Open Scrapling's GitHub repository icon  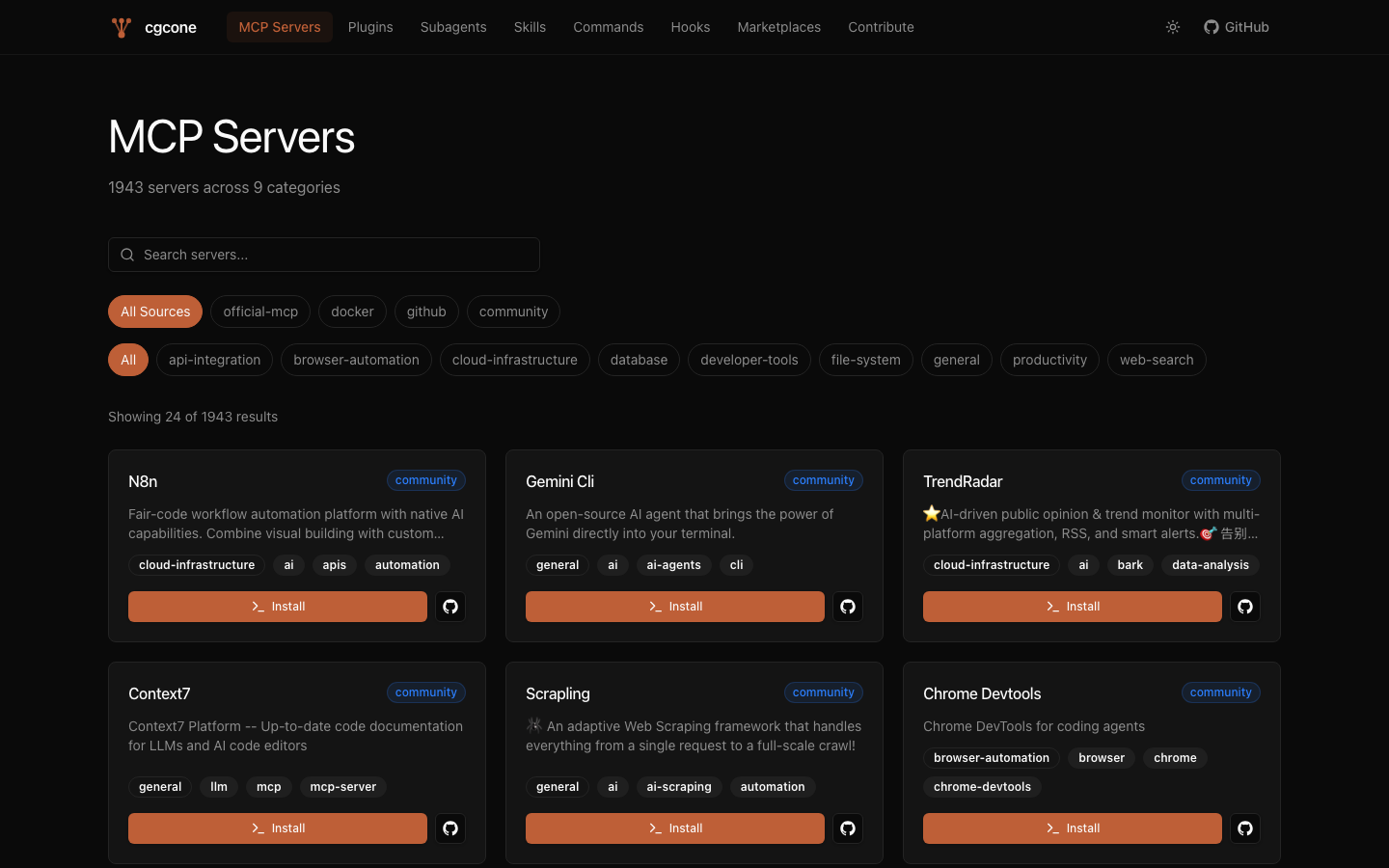848,828
